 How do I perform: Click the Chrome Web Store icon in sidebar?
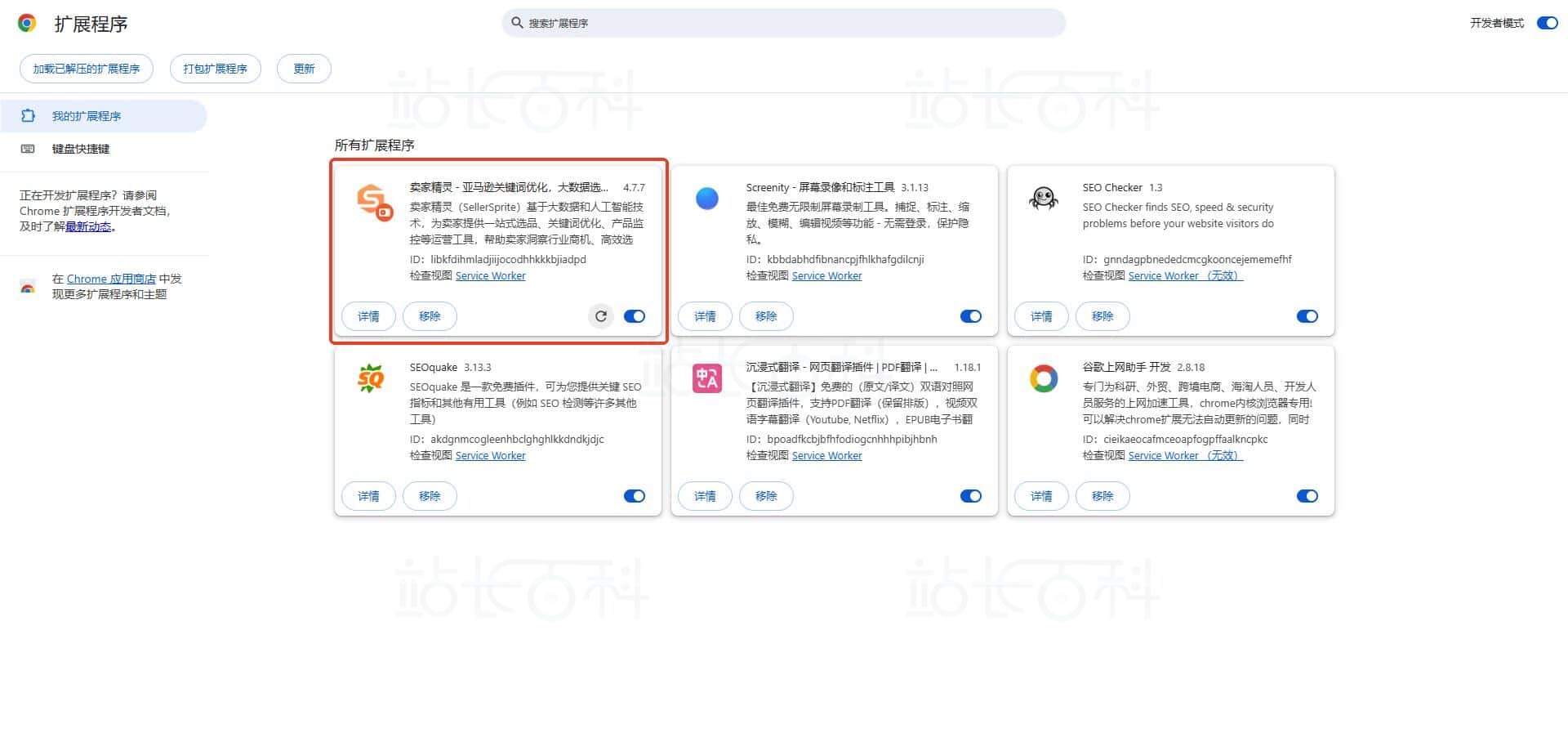click(28, 286)
